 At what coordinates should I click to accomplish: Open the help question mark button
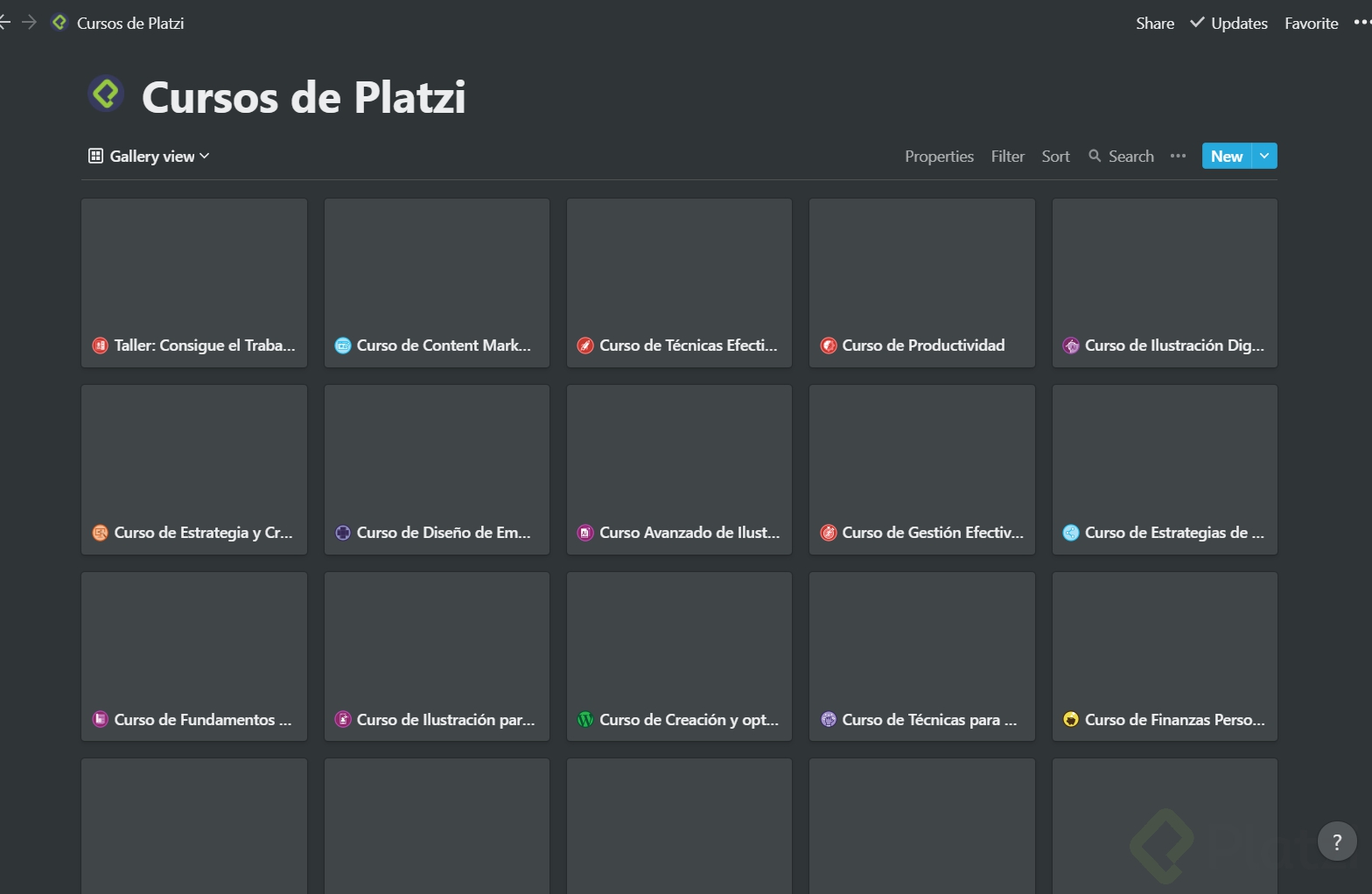pos(1336,842)
